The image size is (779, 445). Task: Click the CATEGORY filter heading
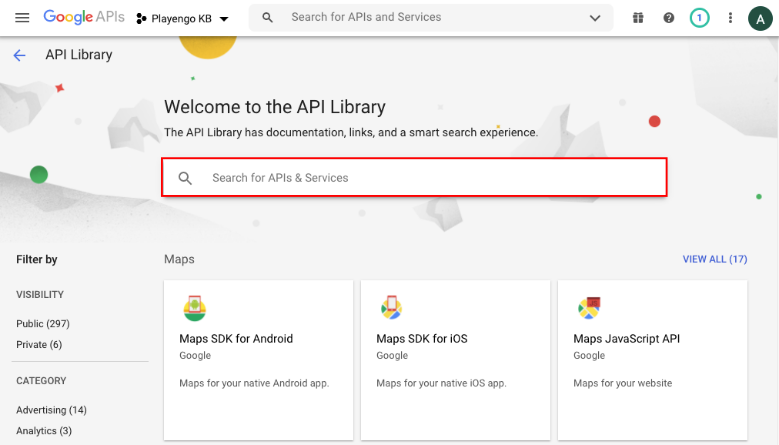pyautogui.click(x=41, y=381)
